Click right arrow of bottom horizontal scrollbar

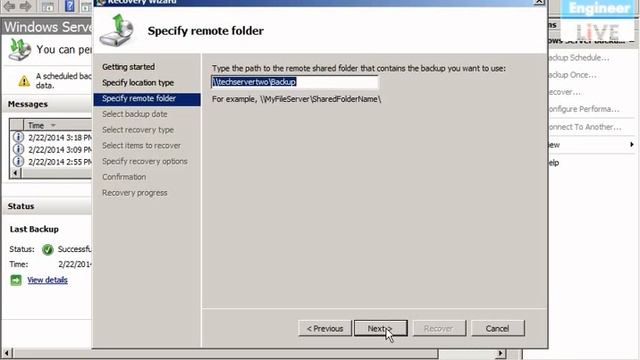pyautogui.click(x=500, y=353)
